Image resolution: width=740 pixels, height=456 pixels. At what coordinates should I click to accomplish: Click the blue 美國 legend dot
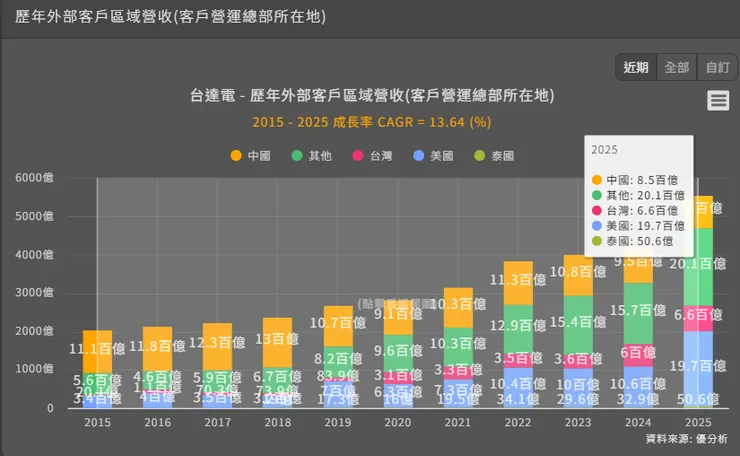coord(419,156)
